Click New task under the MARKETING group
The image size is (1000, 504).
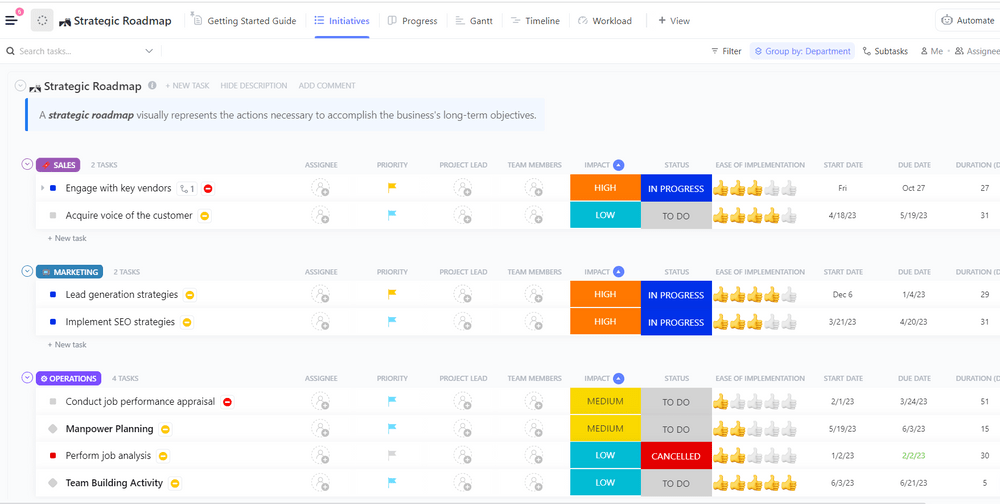pos(69,345)
